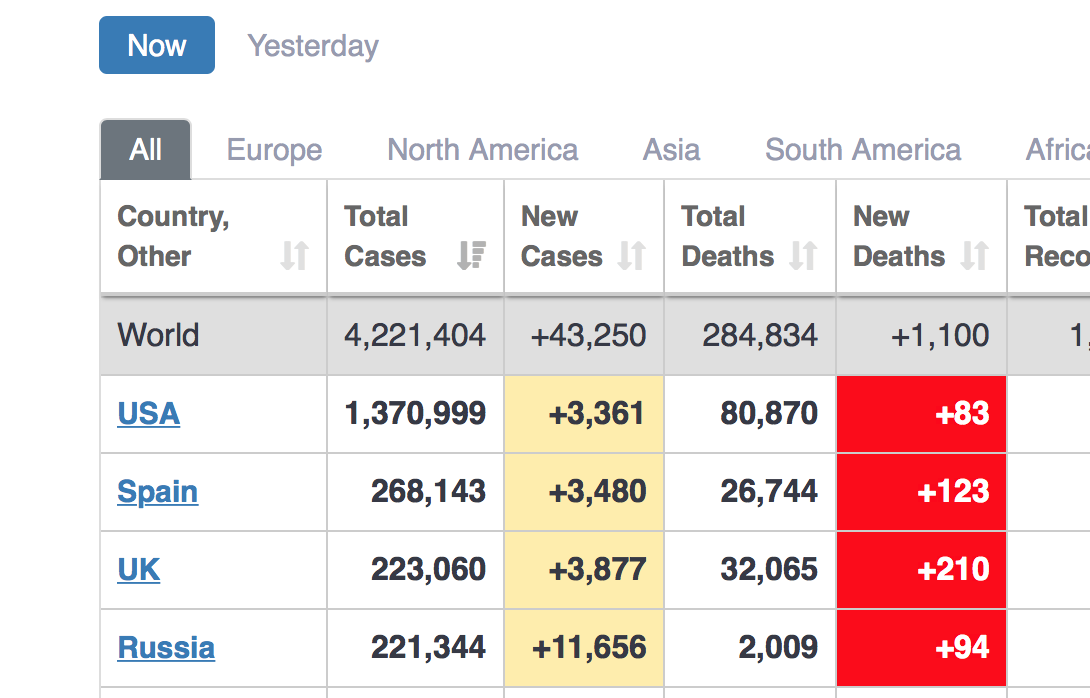
Task: Open the Europe tab
Action: [x=274, y=150]
